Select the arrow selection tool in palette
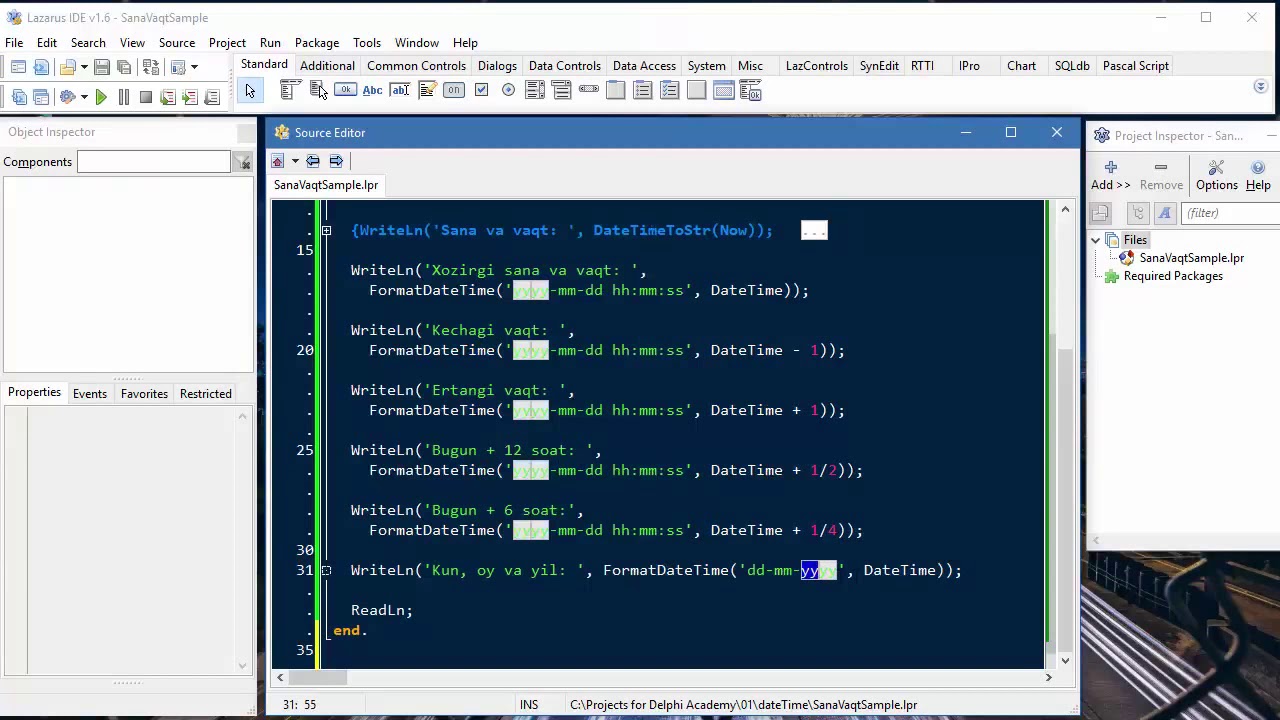Screen dimensions: 1280x720 250,91
